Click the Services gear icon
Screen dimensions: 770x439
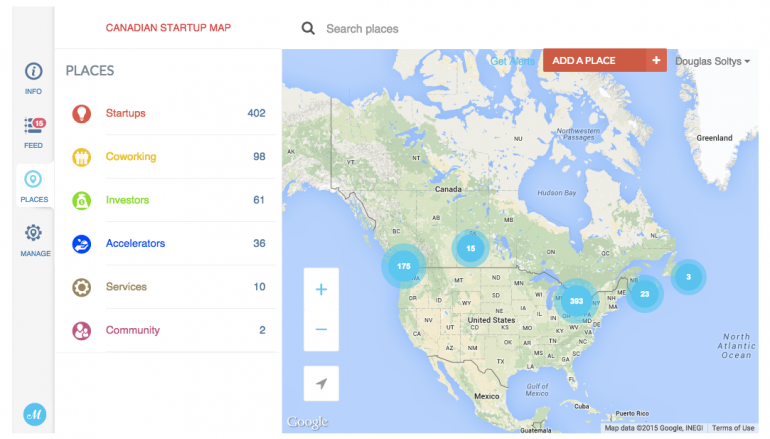point(82,287)
